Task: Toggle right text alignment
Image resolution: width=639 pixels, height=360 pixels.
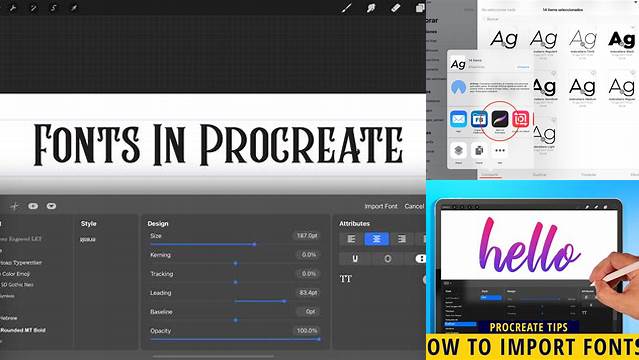Action: (x=401, y=239)
